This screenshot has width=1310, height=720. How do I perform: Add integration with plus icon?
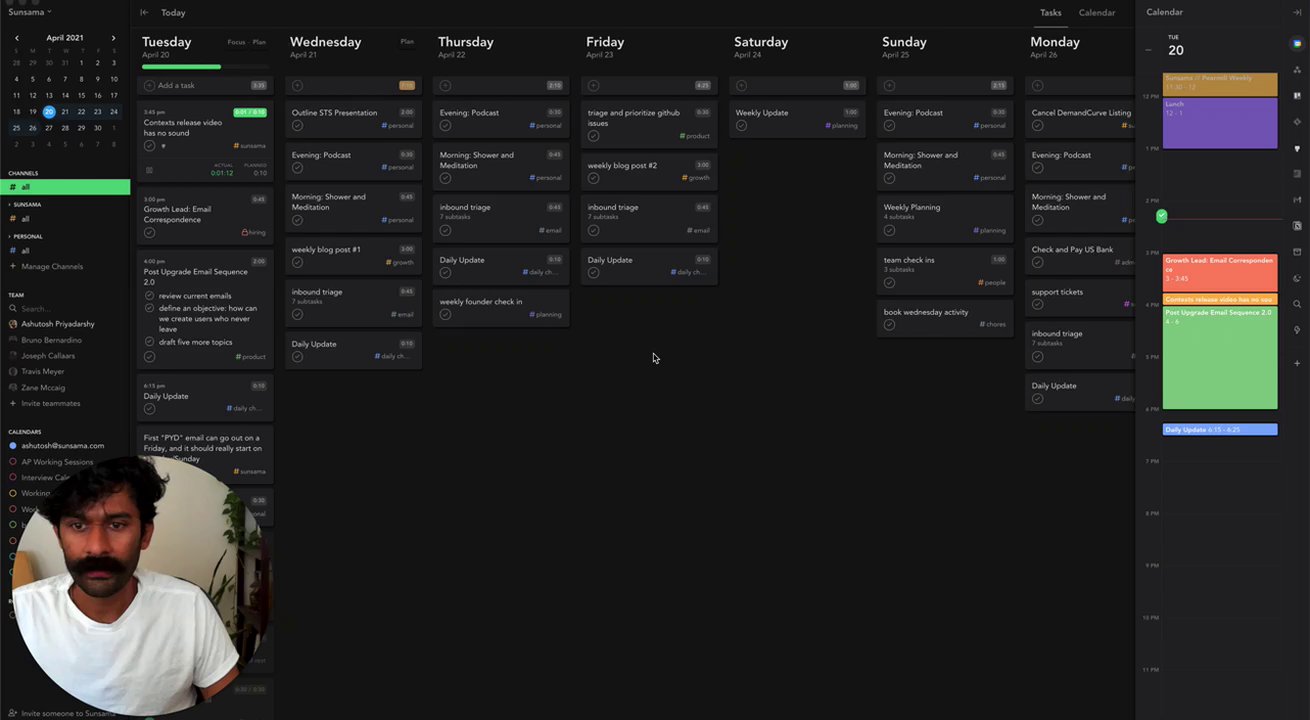1297,364
